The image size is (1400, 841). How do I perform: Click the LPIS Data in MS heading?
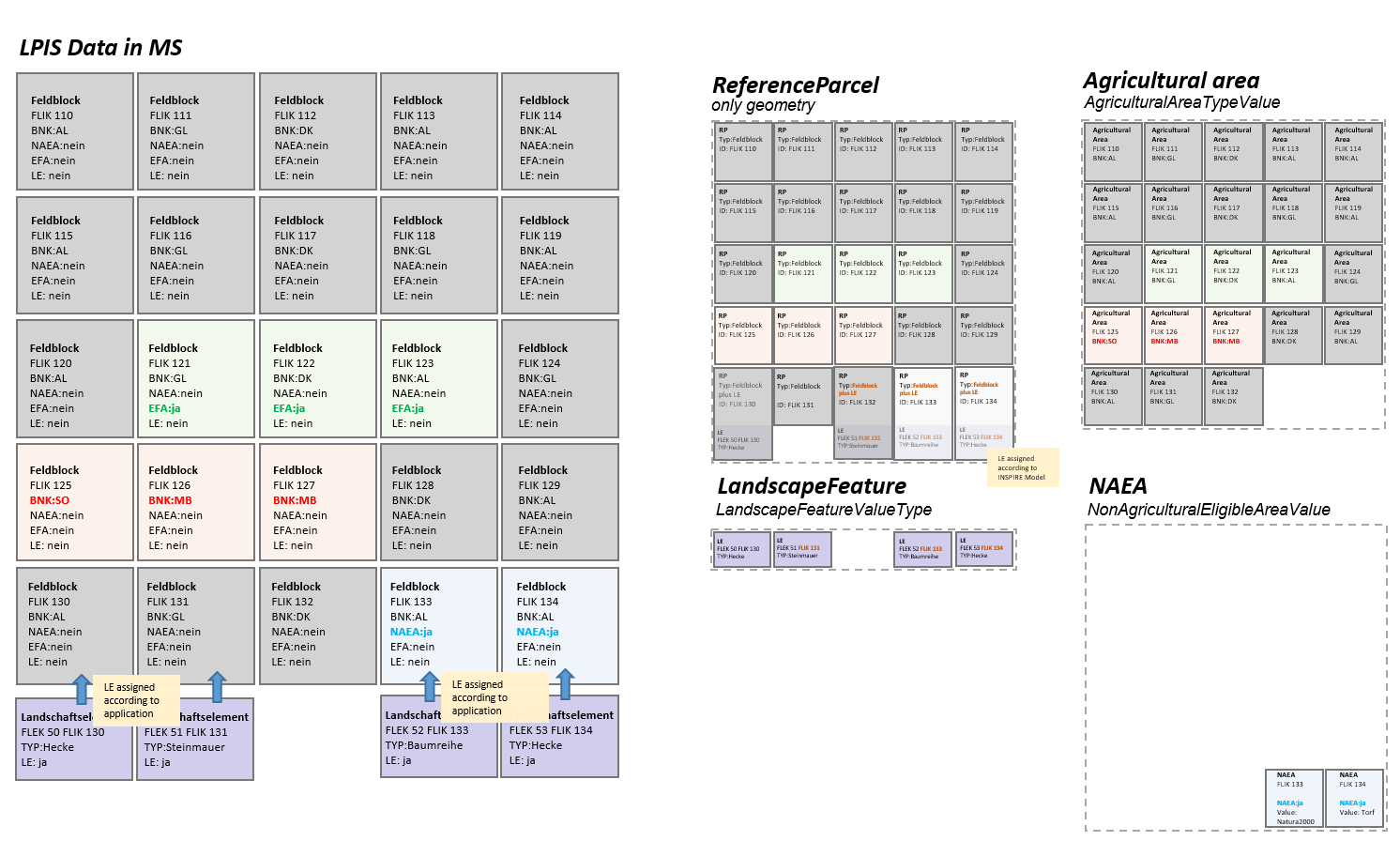tap(100, 48)
